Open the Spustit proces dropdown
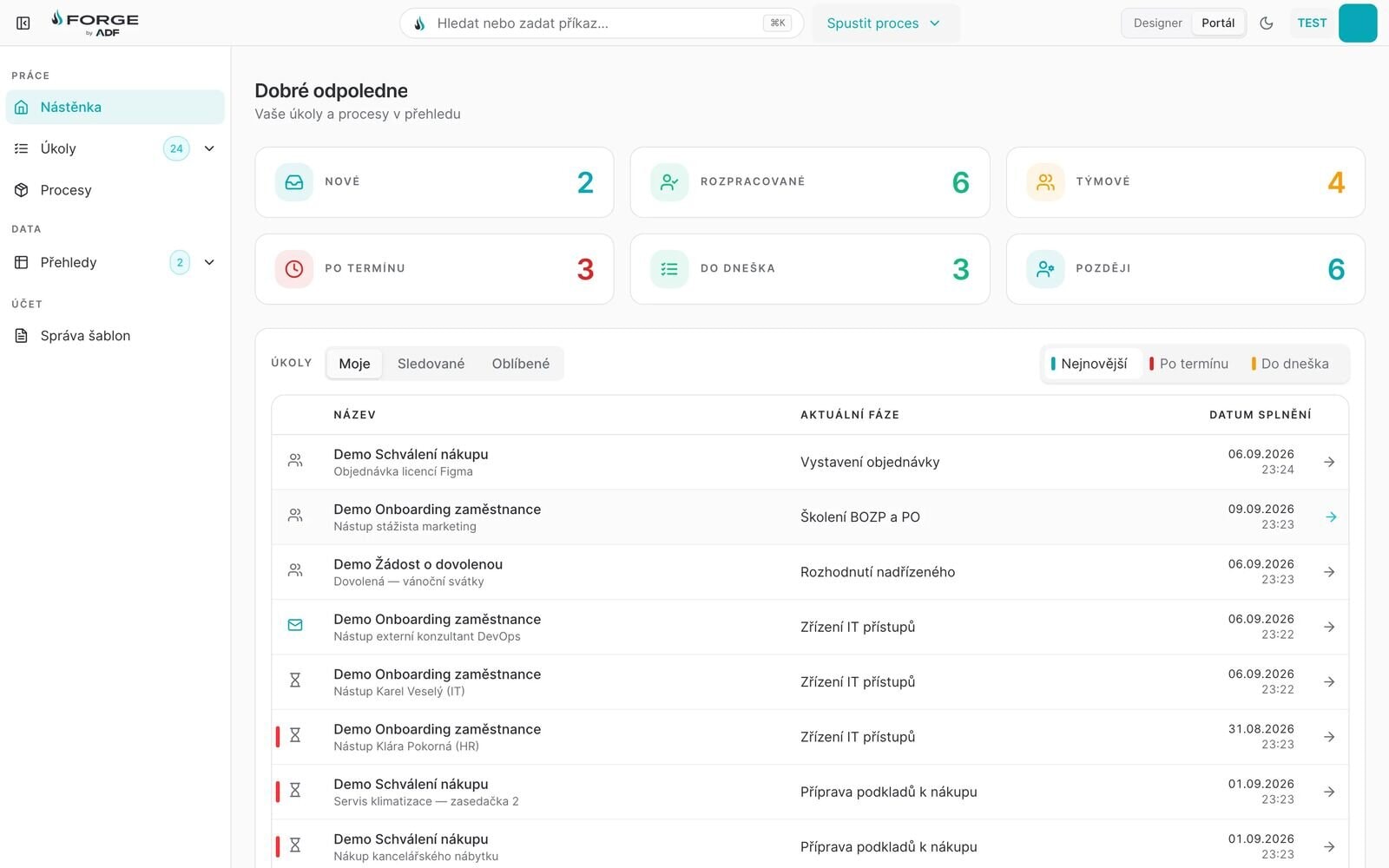The image size is (1389, 868). click(x=885, y=23)
